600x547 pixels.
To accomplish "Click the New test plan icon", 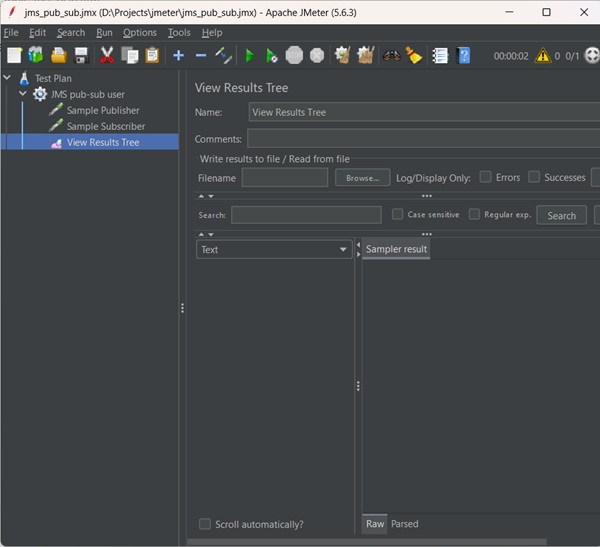I will click(14, 56).
